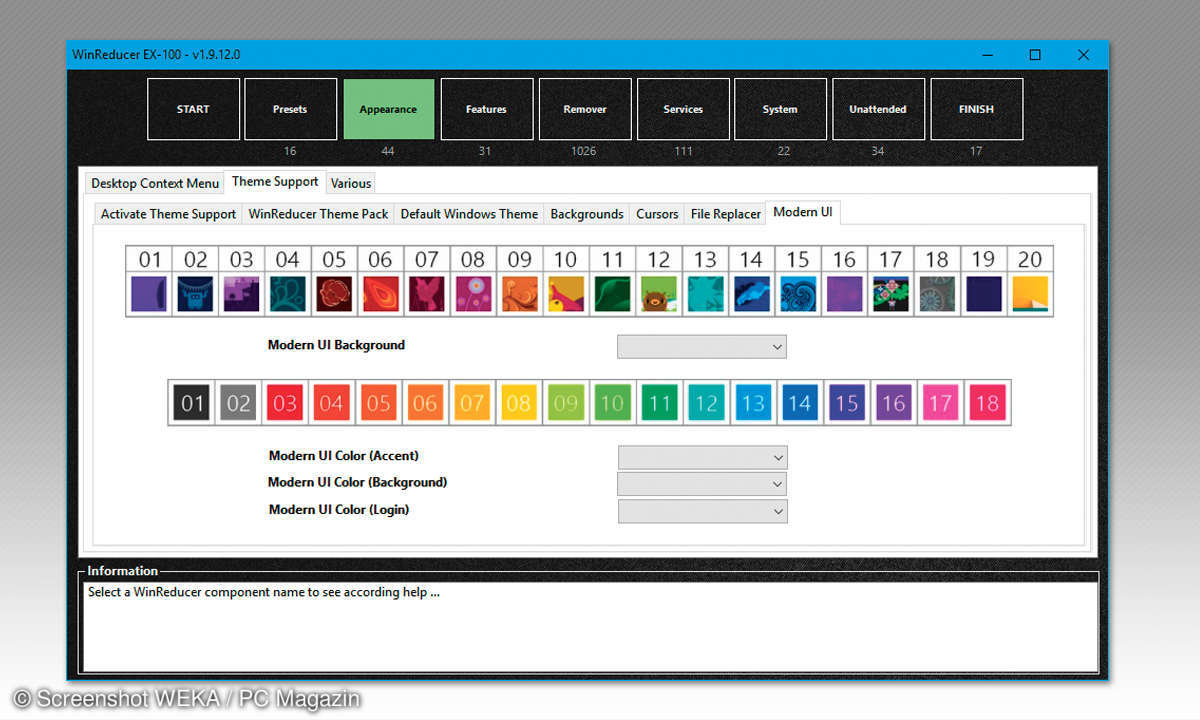Open the Services section
The image size is (1200, 720).
683,109
